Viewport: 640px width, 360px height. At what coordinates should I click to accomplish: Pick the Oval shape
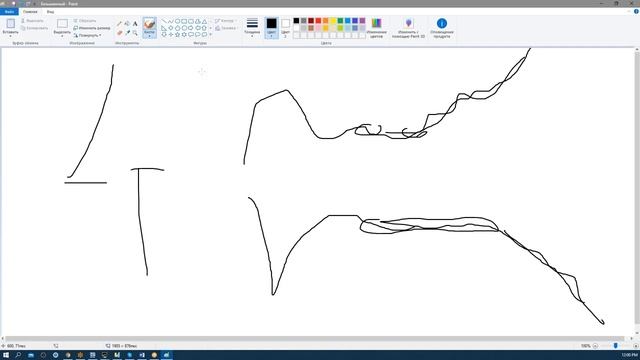[178, 21]
